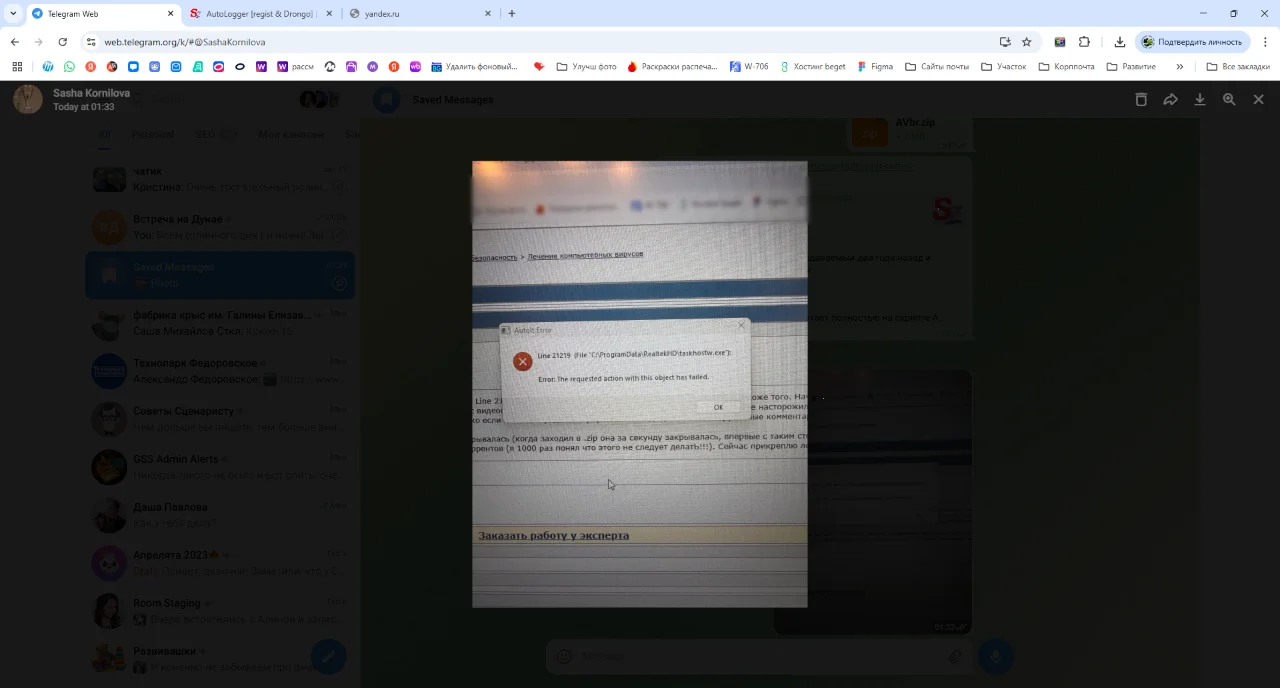The image size is (1280, 688).
Task: Click Sasha Kornilova sender avatar
Action: click(x=28, y=99)
